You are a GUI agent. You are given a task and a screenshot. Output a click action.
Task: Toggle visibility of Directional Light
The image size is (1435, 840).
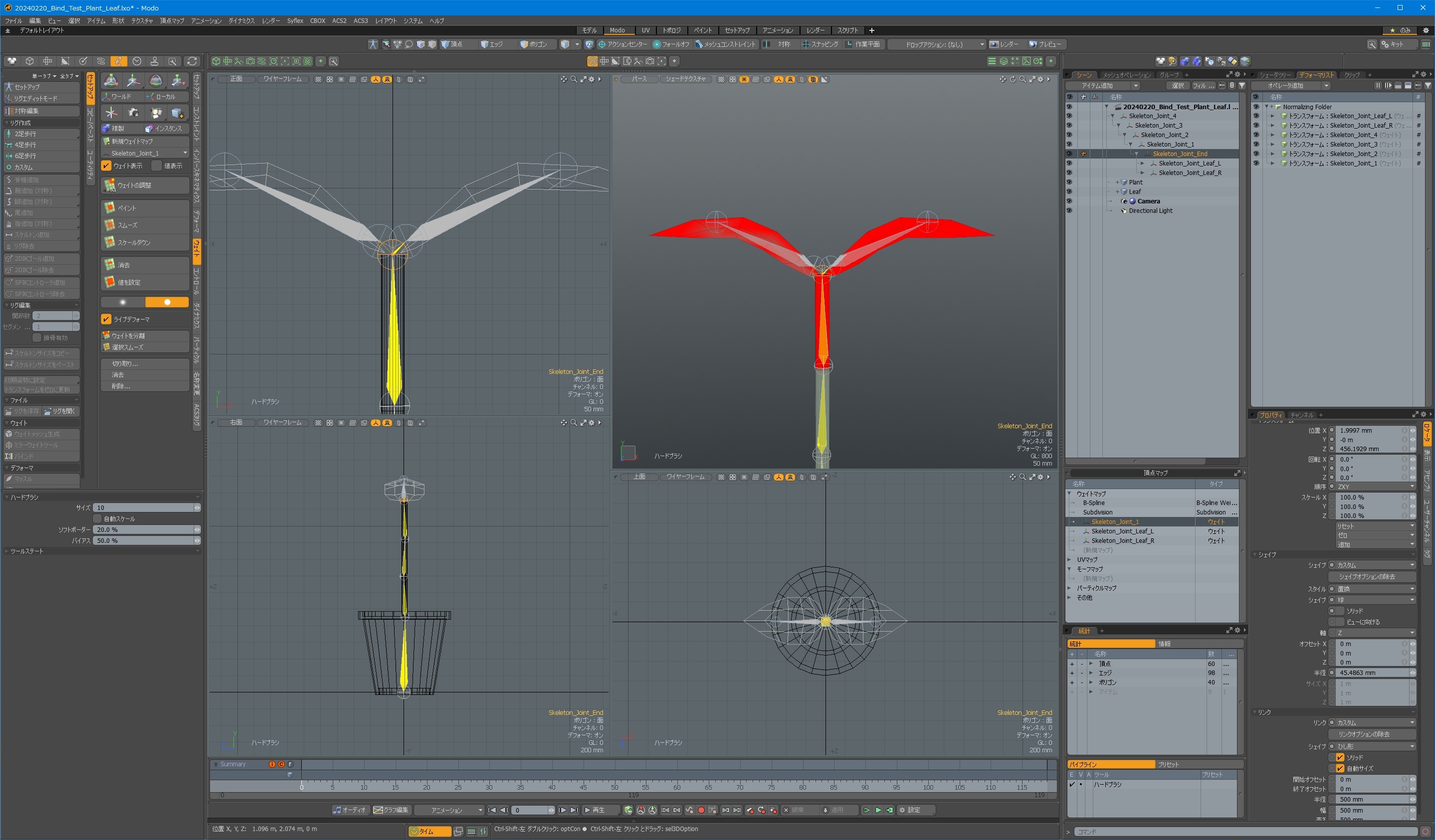[x=1069, y=210]
